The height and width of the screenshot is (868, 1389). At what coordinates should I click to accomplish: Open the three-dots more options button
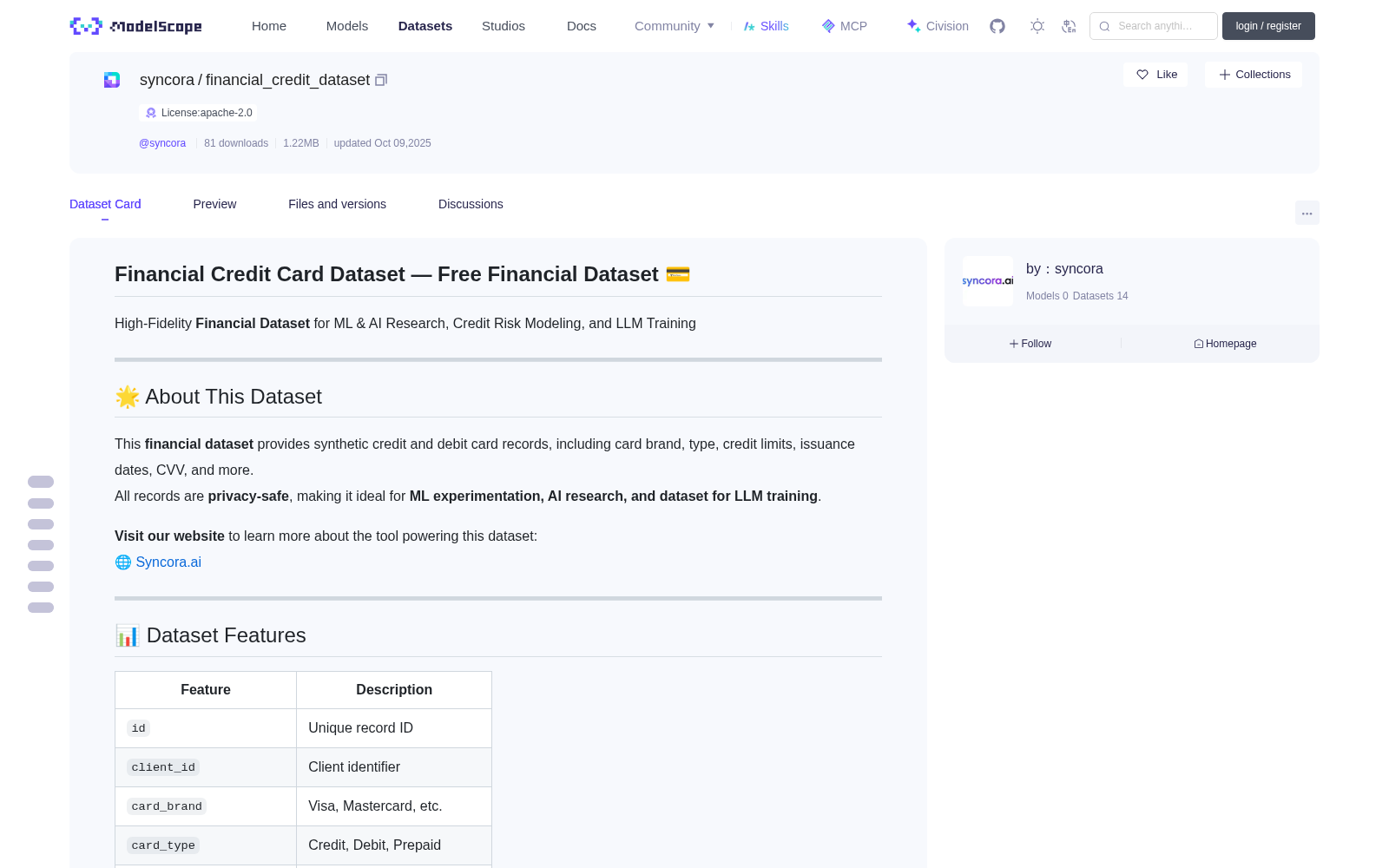1307,213
